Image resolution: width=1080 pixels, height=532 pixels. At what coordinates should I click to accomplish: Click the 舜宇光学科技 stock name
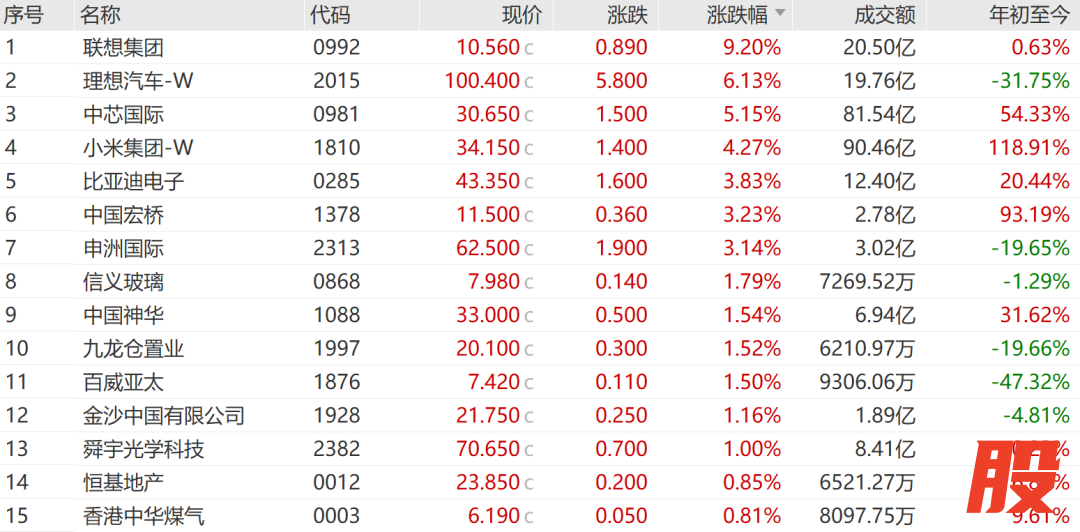tap(143, 449)
